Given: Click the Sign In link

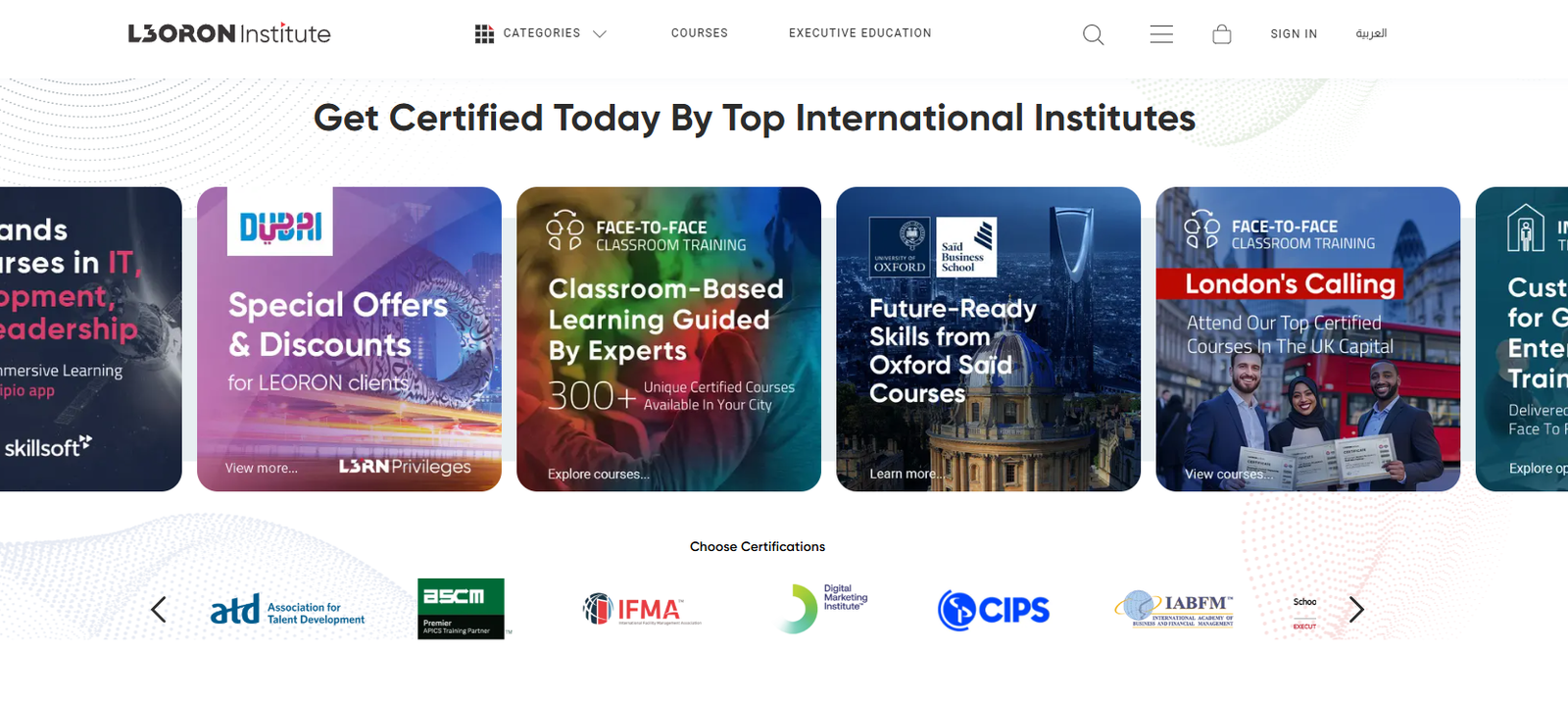Looking at the screenshot, I should [x=1293, y=34].
